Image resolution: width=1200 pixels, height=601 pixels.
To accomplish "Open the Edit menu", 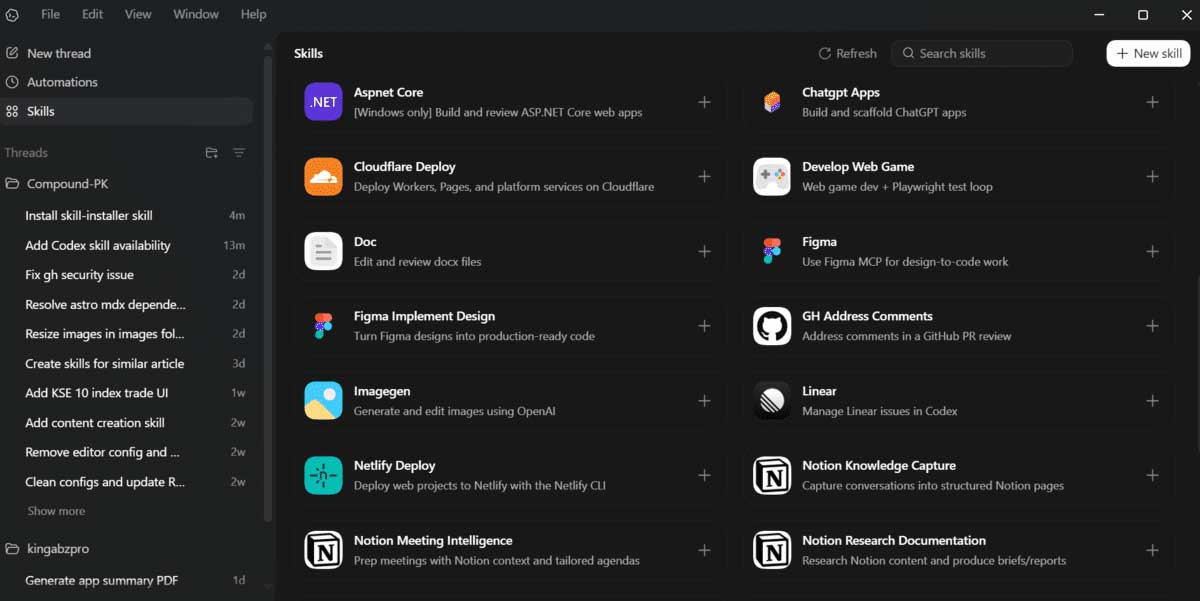I will click(x=92, y=14).
